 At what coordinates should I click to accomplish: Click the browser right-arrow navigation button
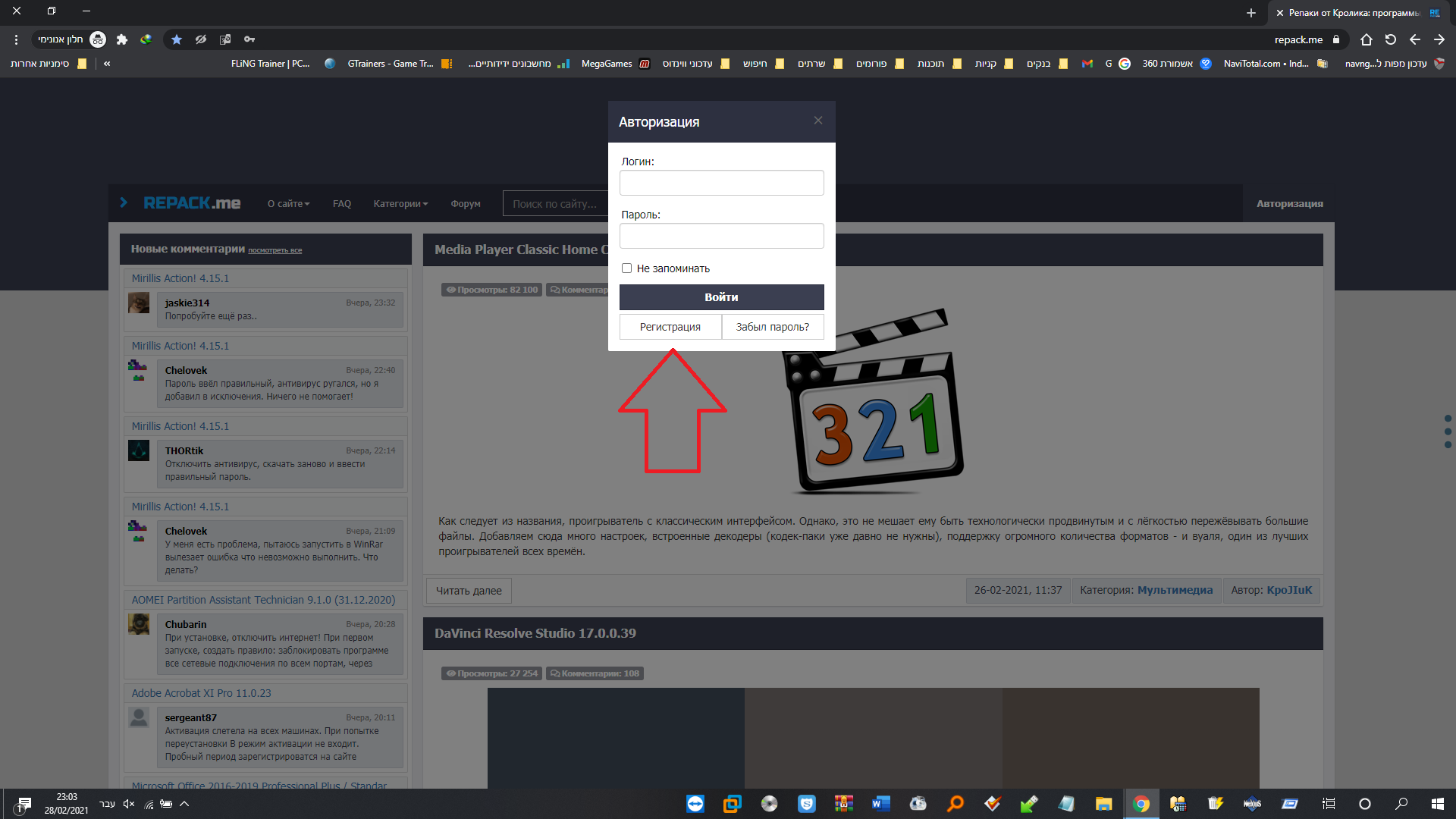pyautogui.click(x=1439, y=39)
